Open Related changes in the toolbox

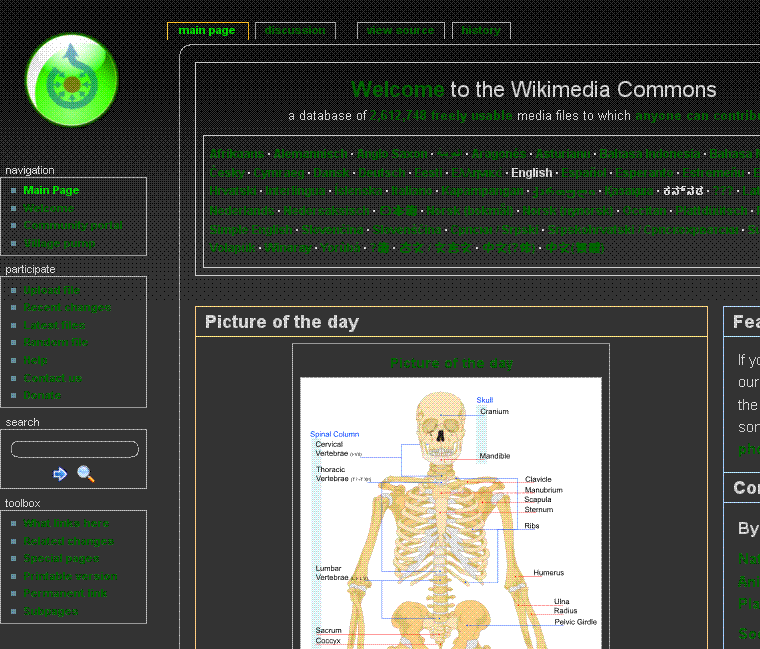[69, 541]
